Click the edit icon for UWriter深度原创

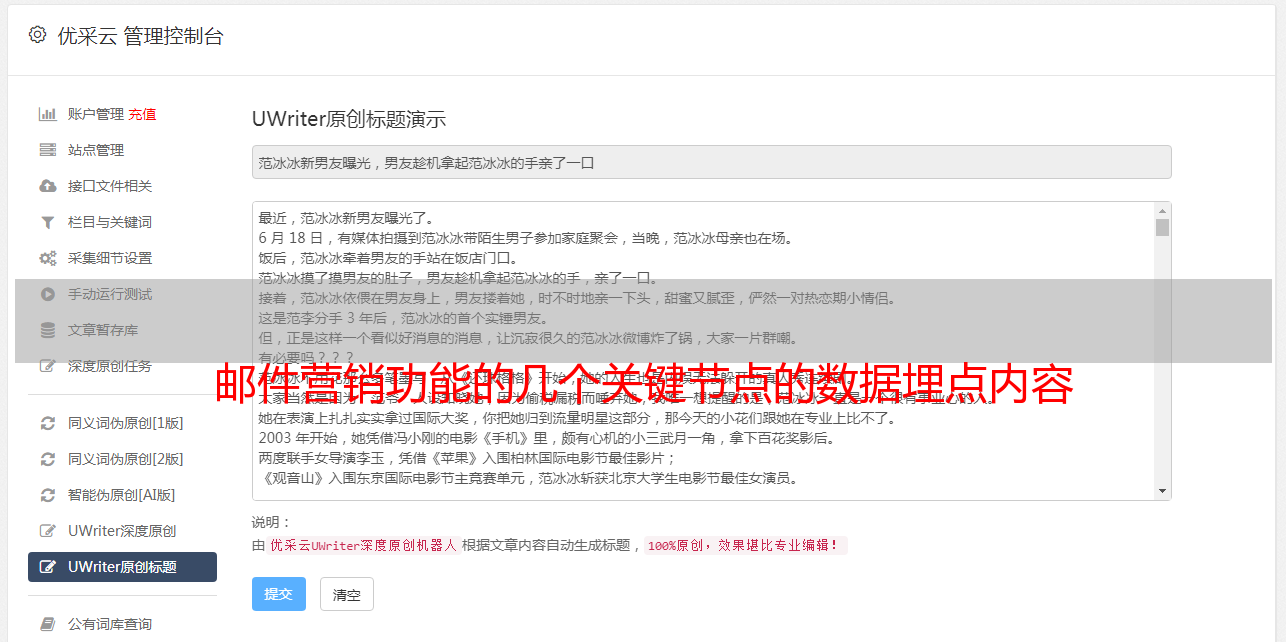point(47,531)
